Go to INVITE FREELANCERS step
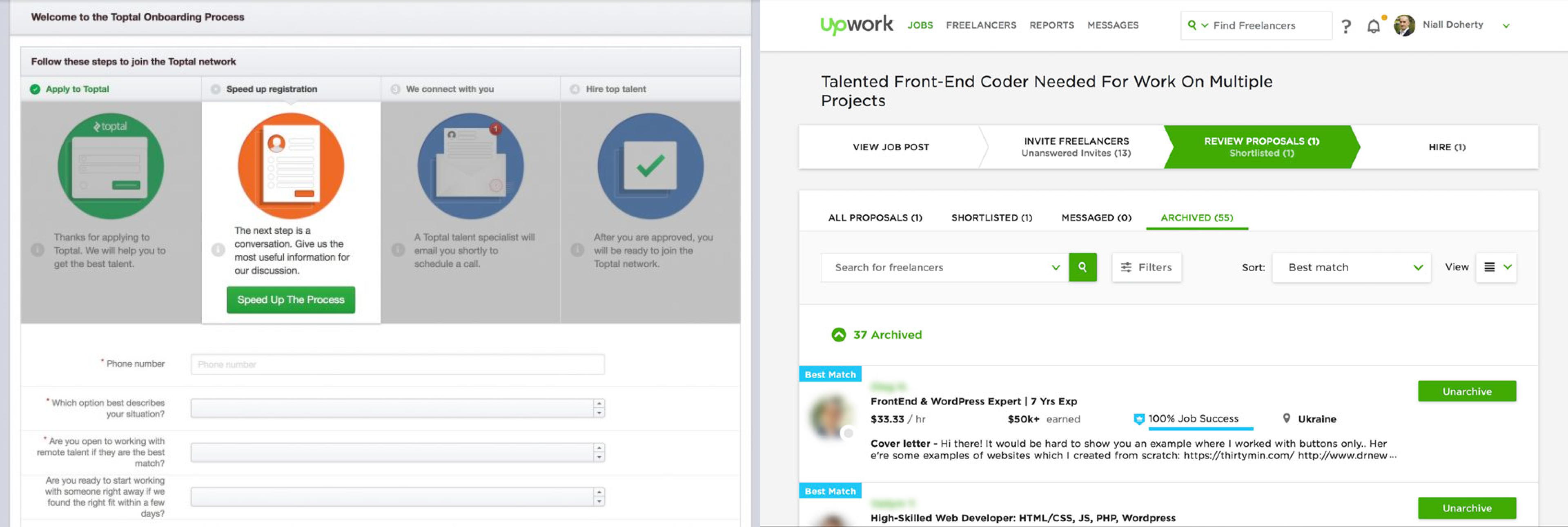Image resolution: width=1568 pixels, height=527 pixels. (1076, 147)
